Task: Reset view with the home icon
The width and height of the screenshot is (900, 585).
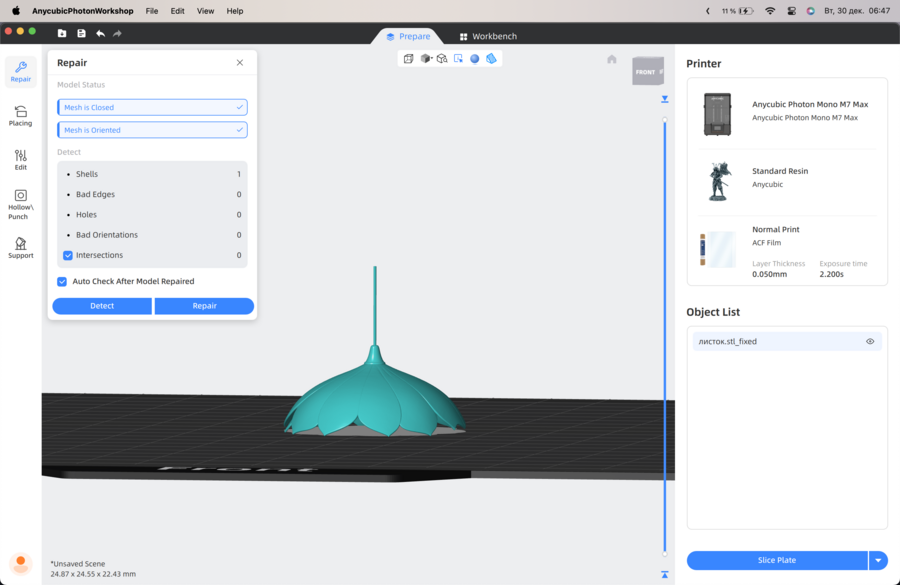Action: coord(612,59)
